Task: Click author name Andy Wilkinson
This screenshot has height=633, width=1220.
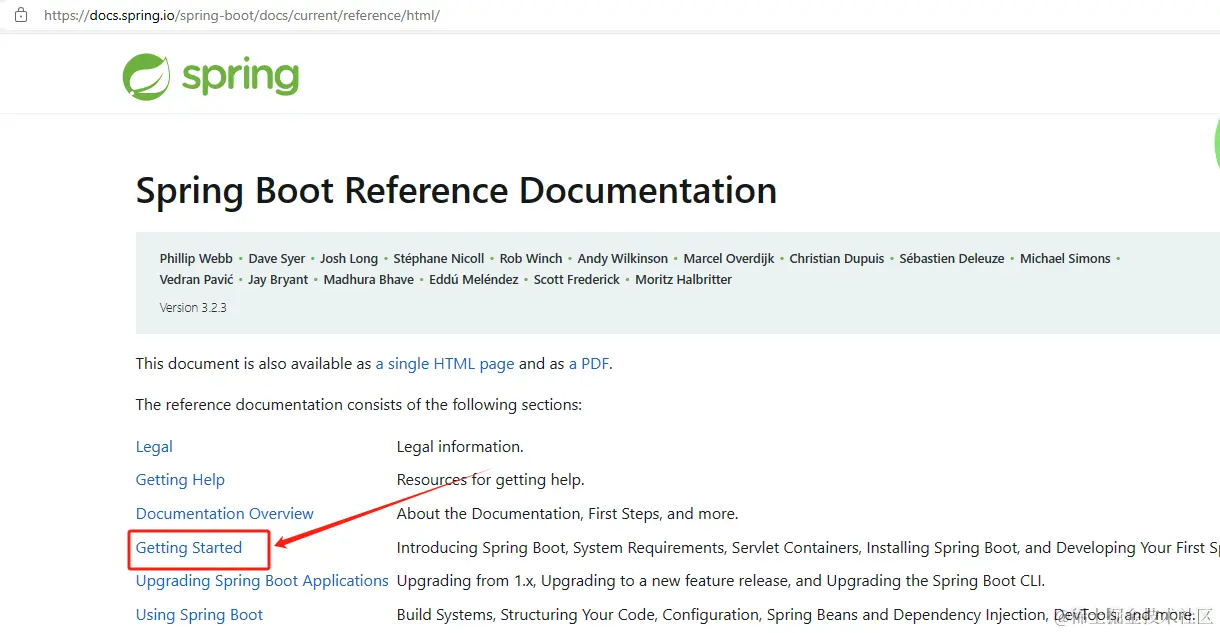Action: coord(623,258)
